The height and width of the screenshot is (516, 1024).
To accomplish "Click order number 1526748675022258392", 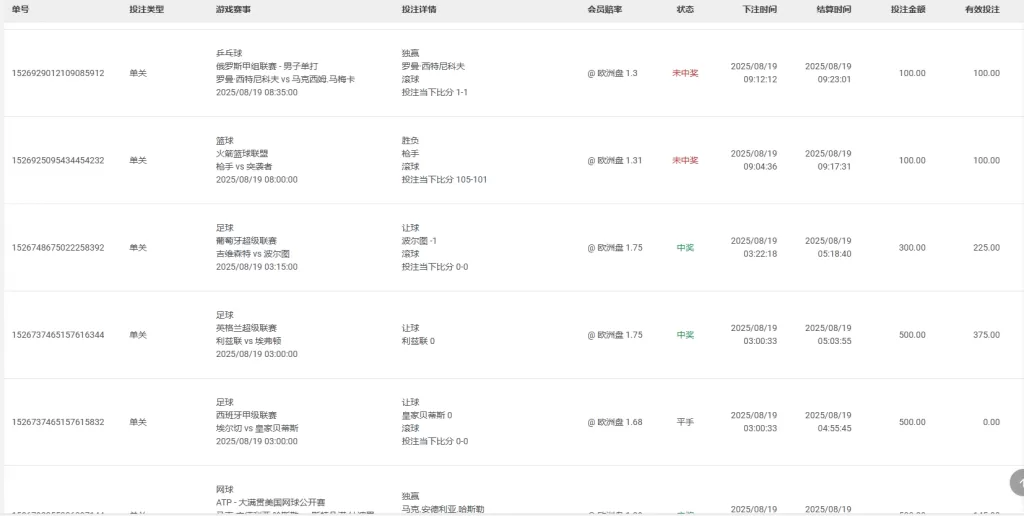I will pyautogui.click(x=58, y=248).
